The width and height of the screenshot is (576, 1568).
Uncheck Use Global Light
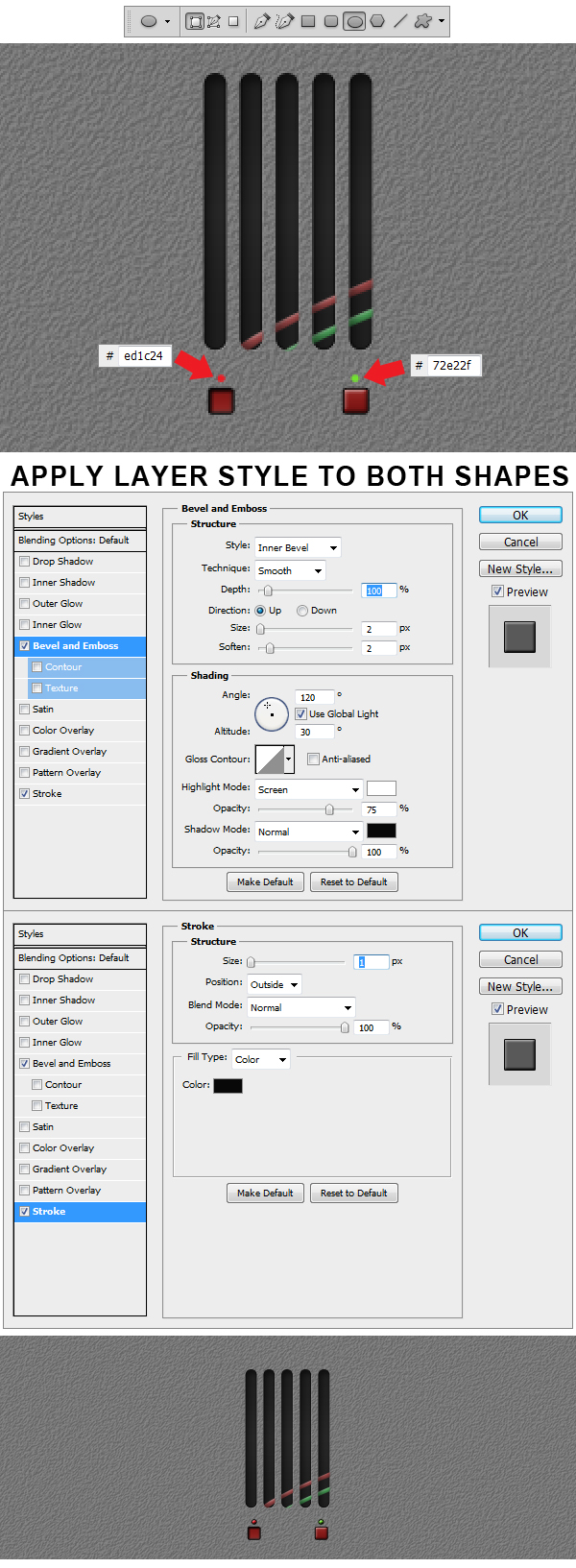(300, 713)
